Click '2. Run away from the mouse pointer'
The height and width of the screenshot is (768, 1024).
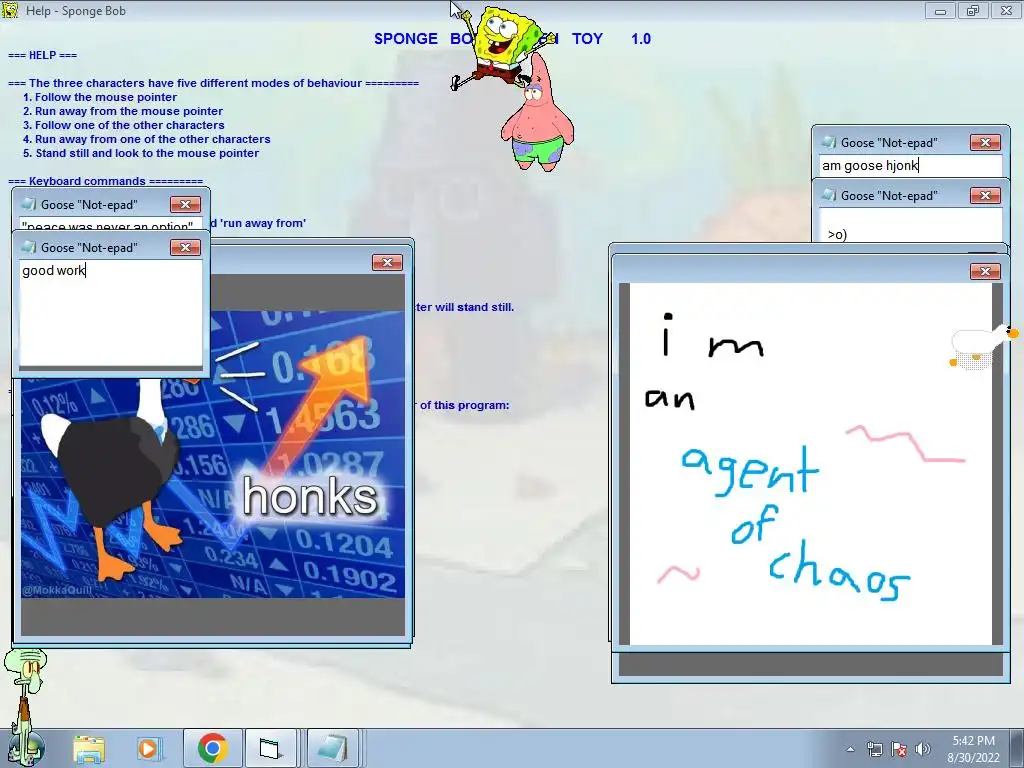coord(123,111)
